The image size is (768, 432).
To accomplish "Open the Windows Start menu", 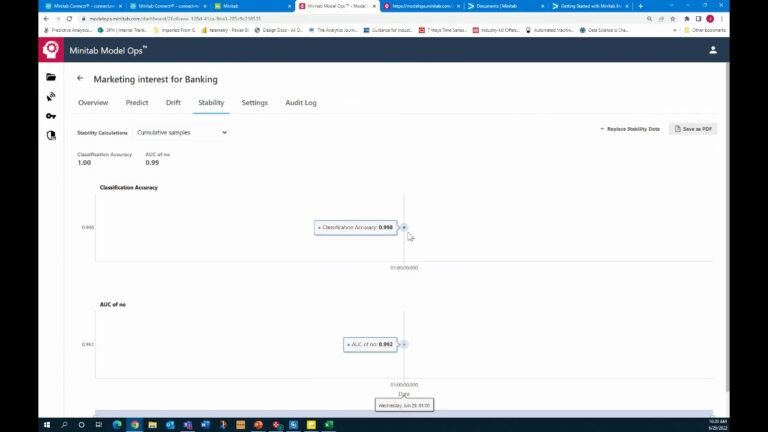I will pyautogui.click(x=47, y=425).
